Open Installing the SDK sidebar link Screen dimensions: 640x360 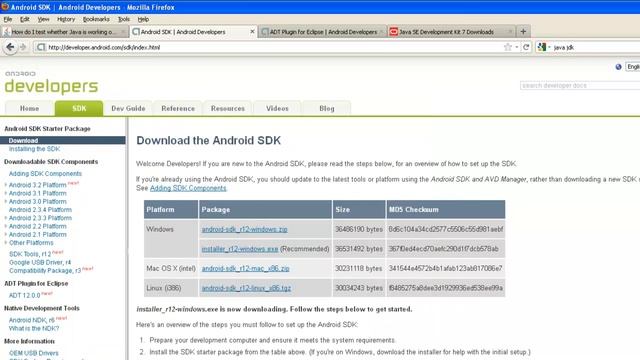(34, 149)
